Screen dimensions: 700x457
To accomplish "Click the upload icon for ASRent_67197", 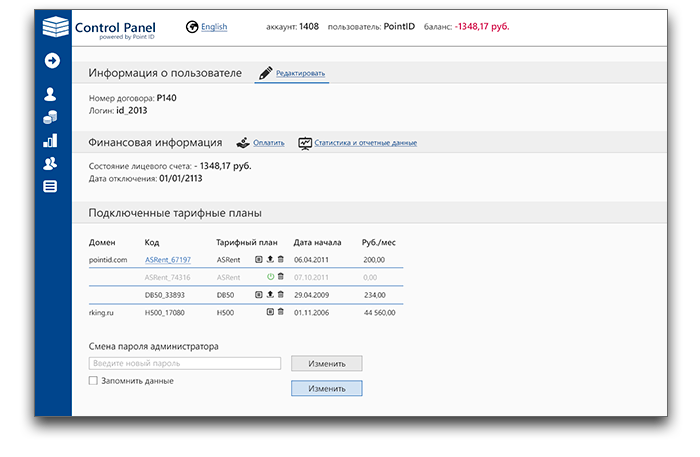I will 270,259.
